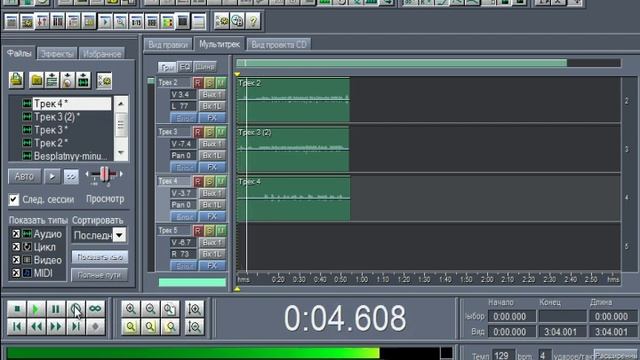Click the green-yellow-red blocks toolbar icon
The height and width of the screenshot is (360, 640).
click(167, 21)
